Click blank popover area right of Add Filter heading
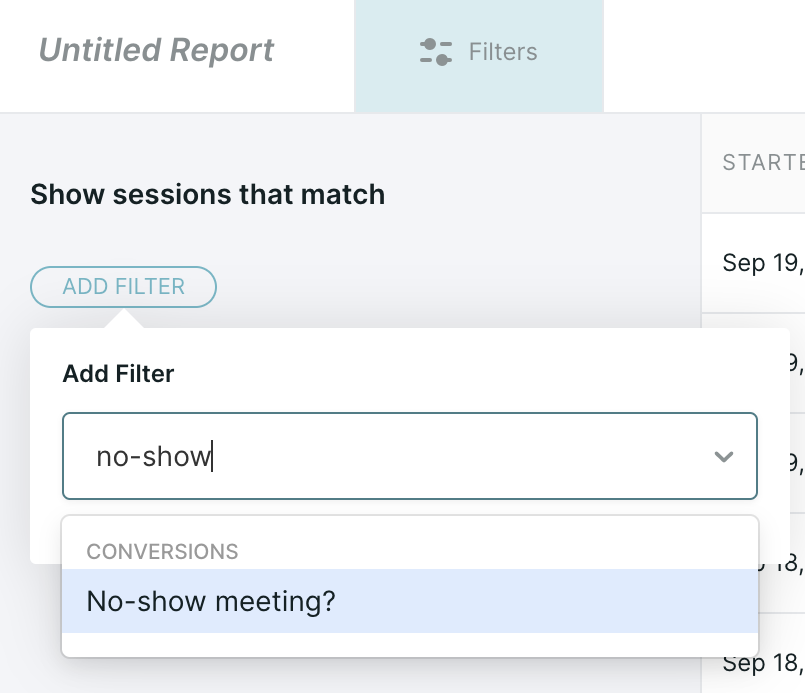Image resolution: width=805 pixels, height=693 pixels. pyautogui.click(x=477, y=373)
